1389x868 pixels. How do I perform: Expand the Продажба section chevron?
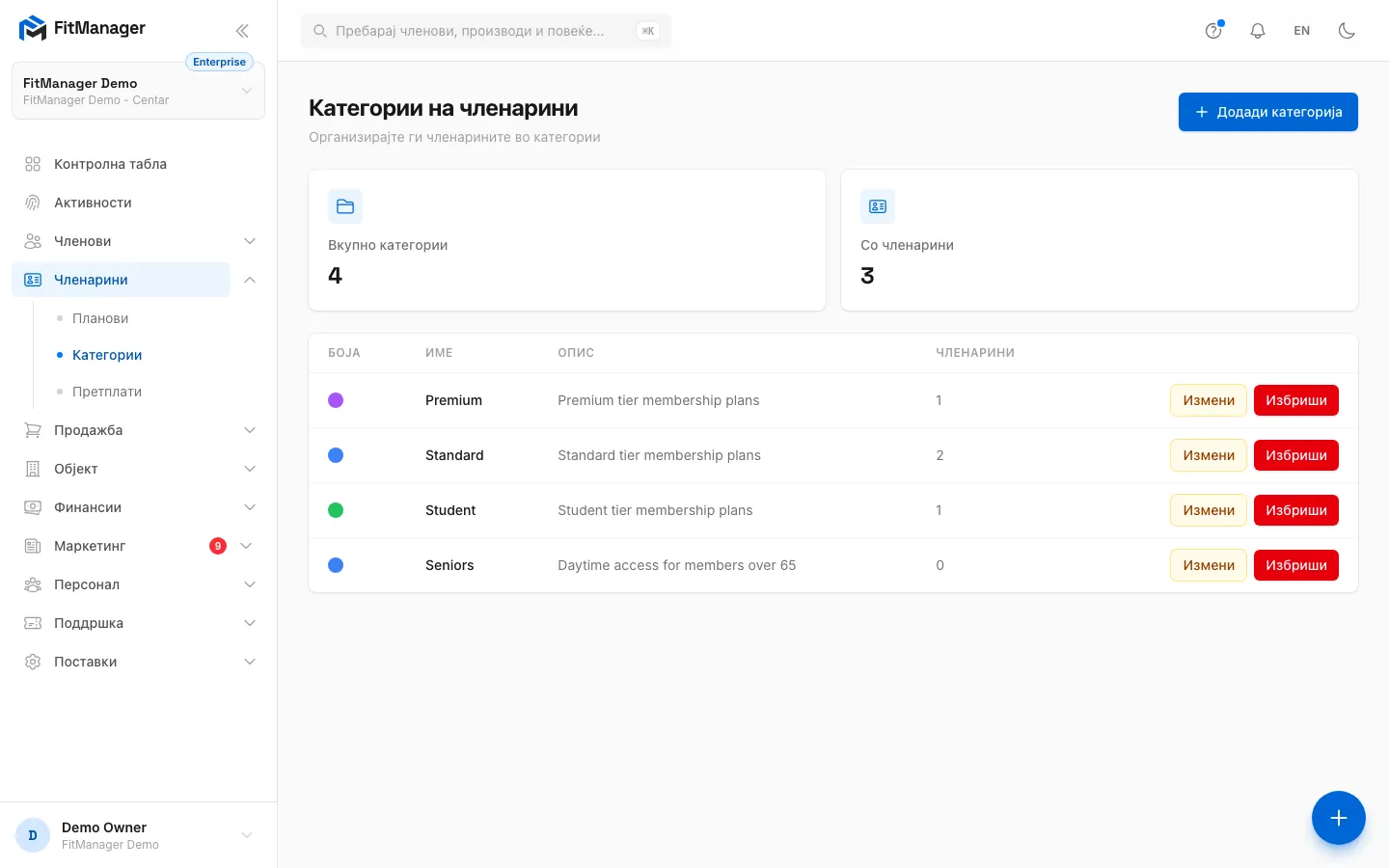pos(250,430)
